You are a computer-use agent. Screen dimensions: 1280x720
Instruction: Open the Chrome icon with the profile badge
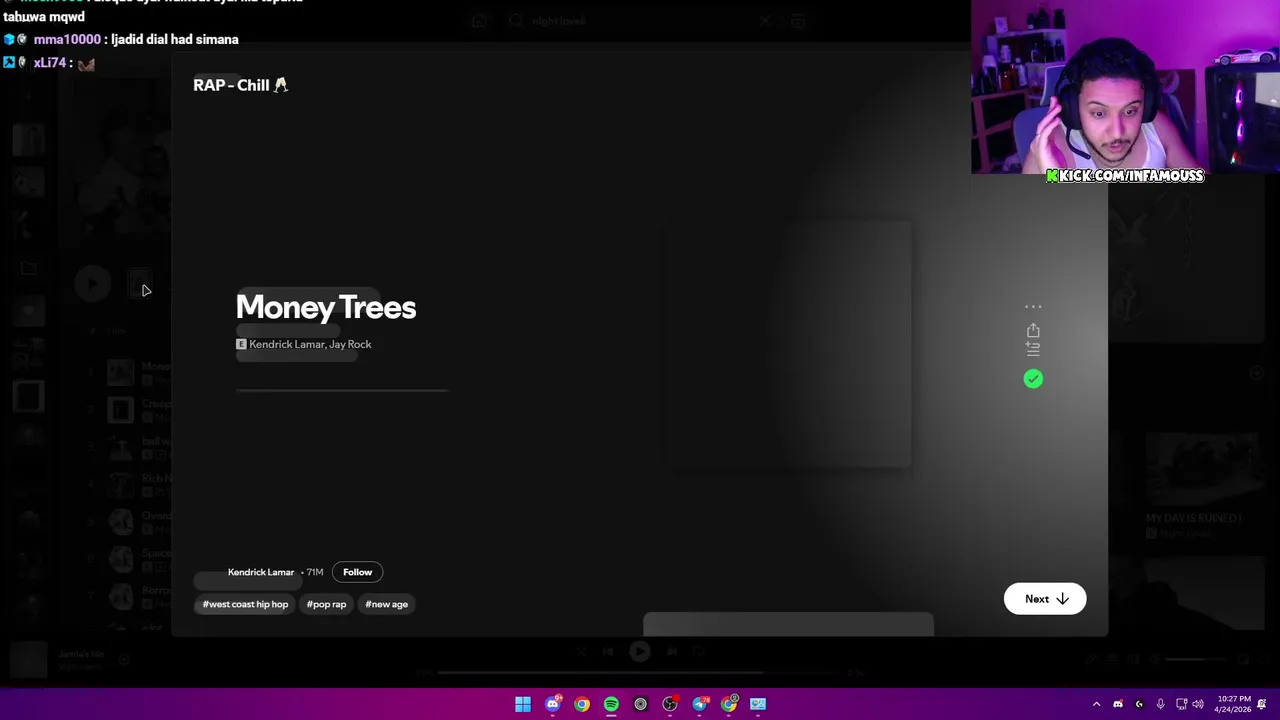pos(729,704)
